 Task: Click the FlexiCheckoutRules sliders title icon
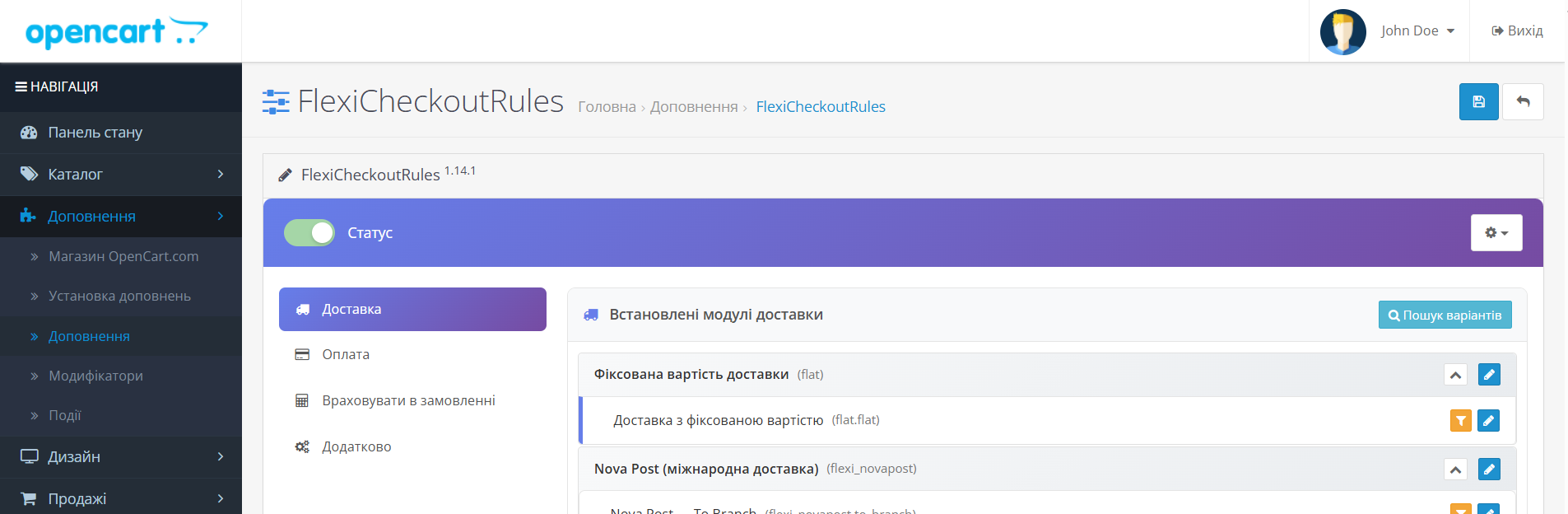point(276,102)
